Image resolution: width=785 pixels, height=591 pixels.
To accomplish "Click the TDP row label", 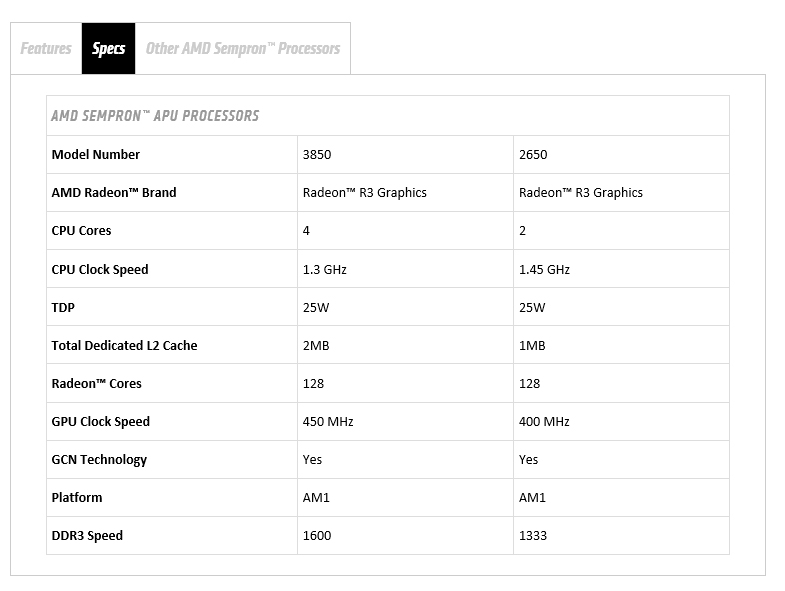I will pos(64,308).
